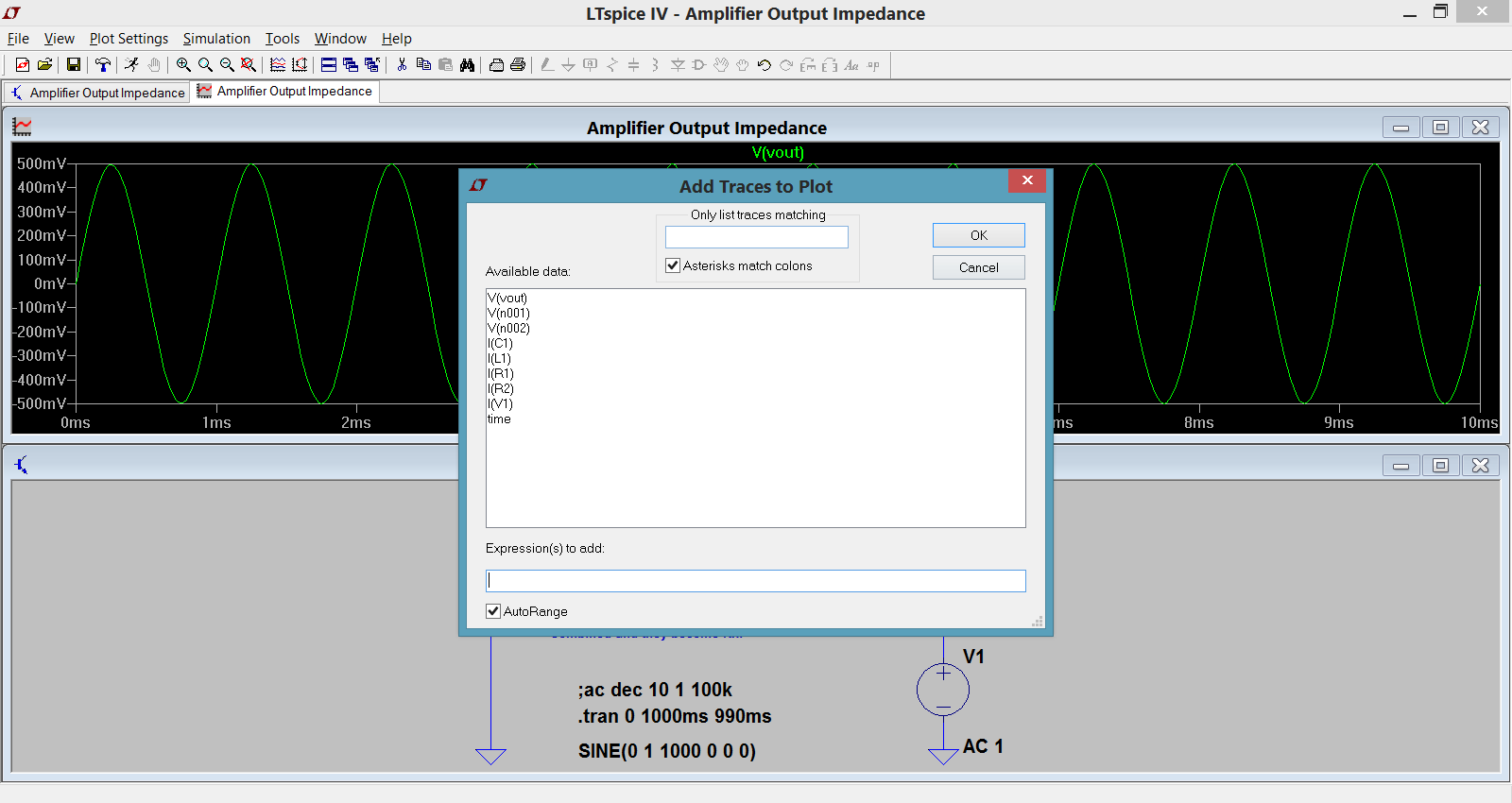Open the Plot Settings menu
This screenshot has height=803, width=1512.
click(129, 39)
